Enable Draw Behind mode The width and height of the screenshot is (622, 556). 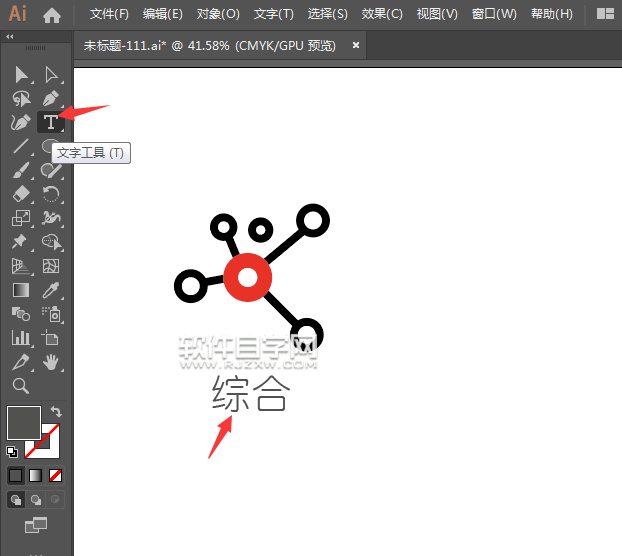tap(36, 500)
